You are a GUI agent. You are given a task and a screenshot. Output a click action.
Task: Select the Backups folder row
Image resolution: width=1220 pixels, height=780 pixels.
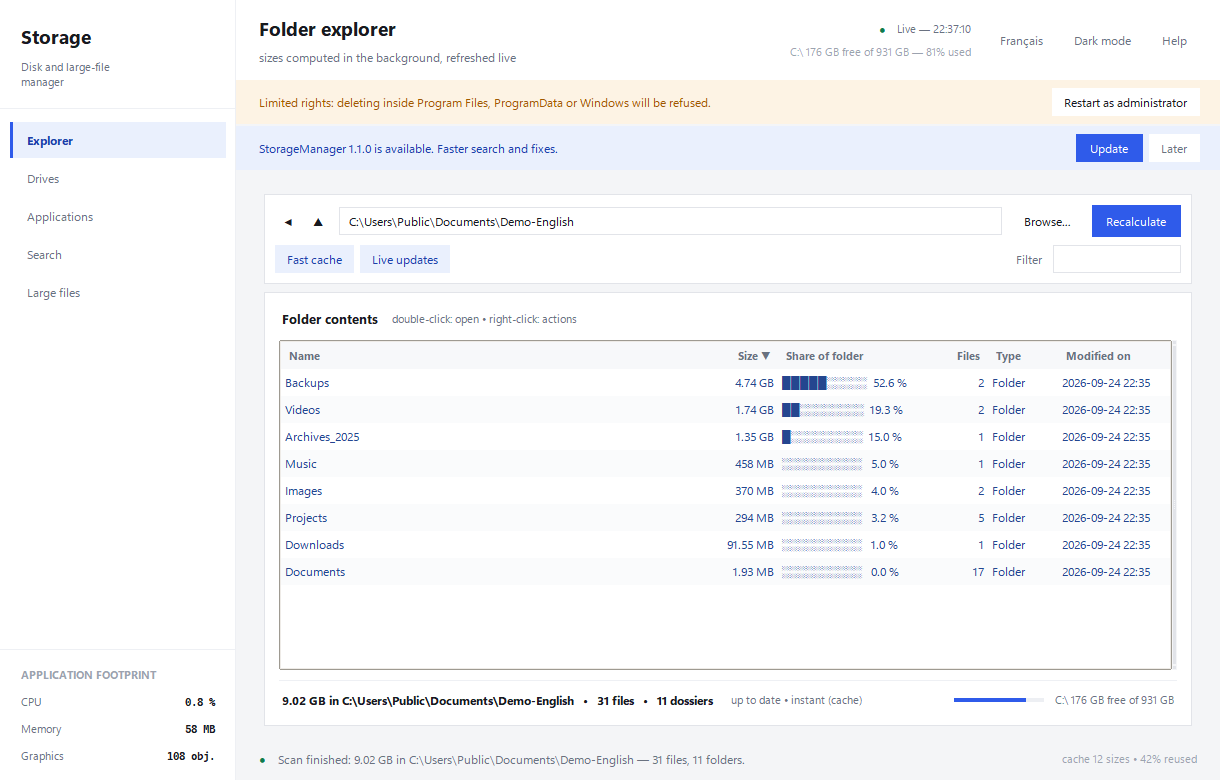click(725, 383)
